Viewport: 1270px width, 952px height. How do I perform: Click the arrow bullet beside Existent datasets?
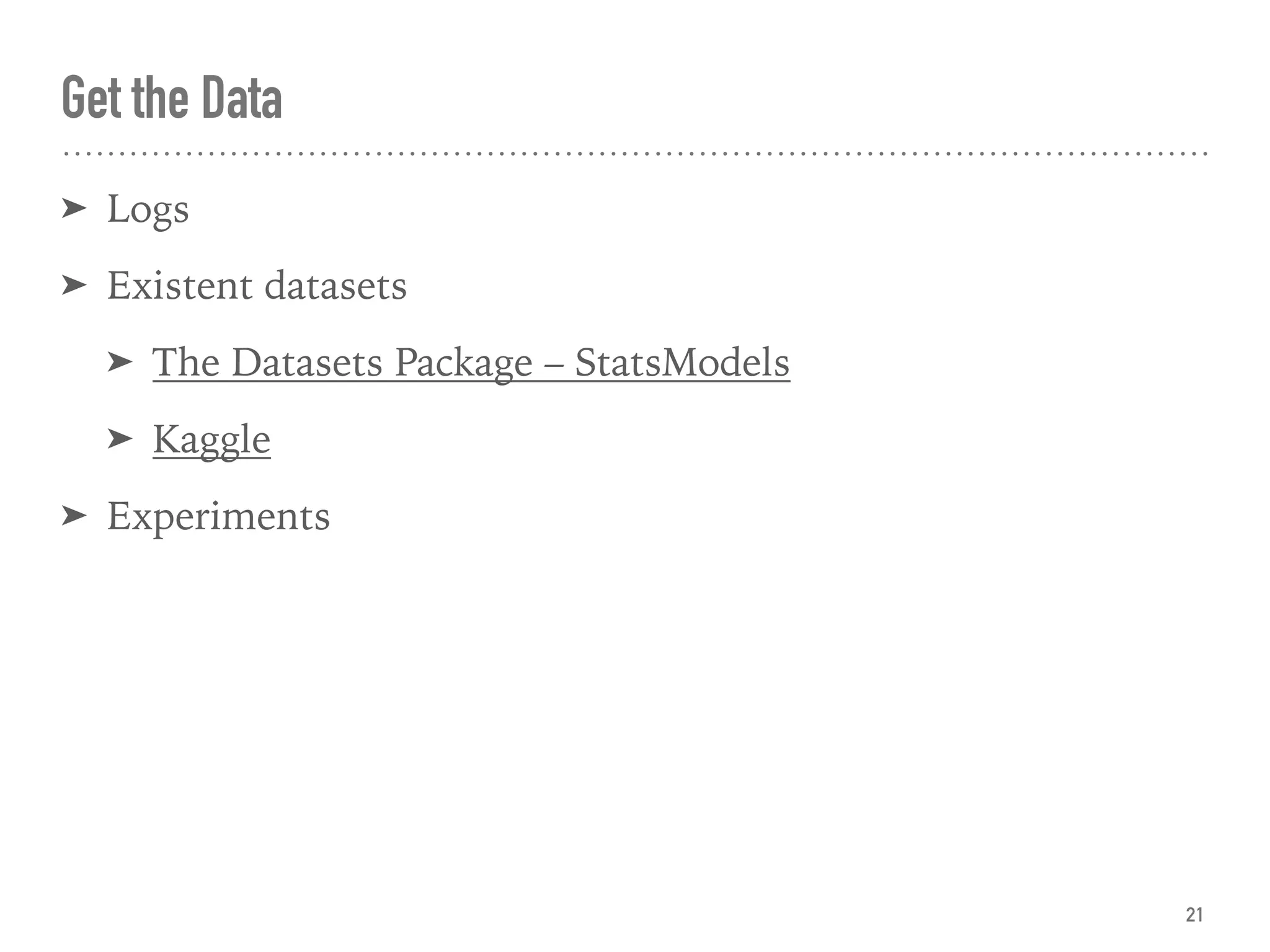click(x=74, y=286)
